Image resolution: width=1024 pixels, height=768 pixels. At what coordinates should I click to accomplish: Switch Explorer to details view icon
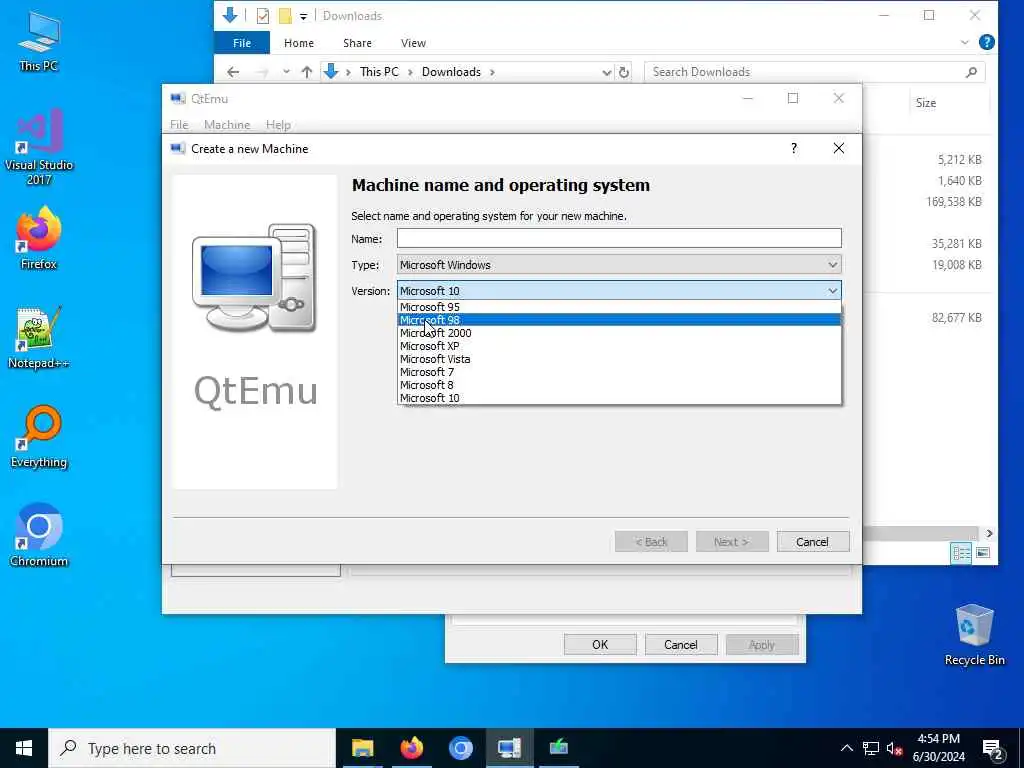pyautogui.click(x=962, y=553)
